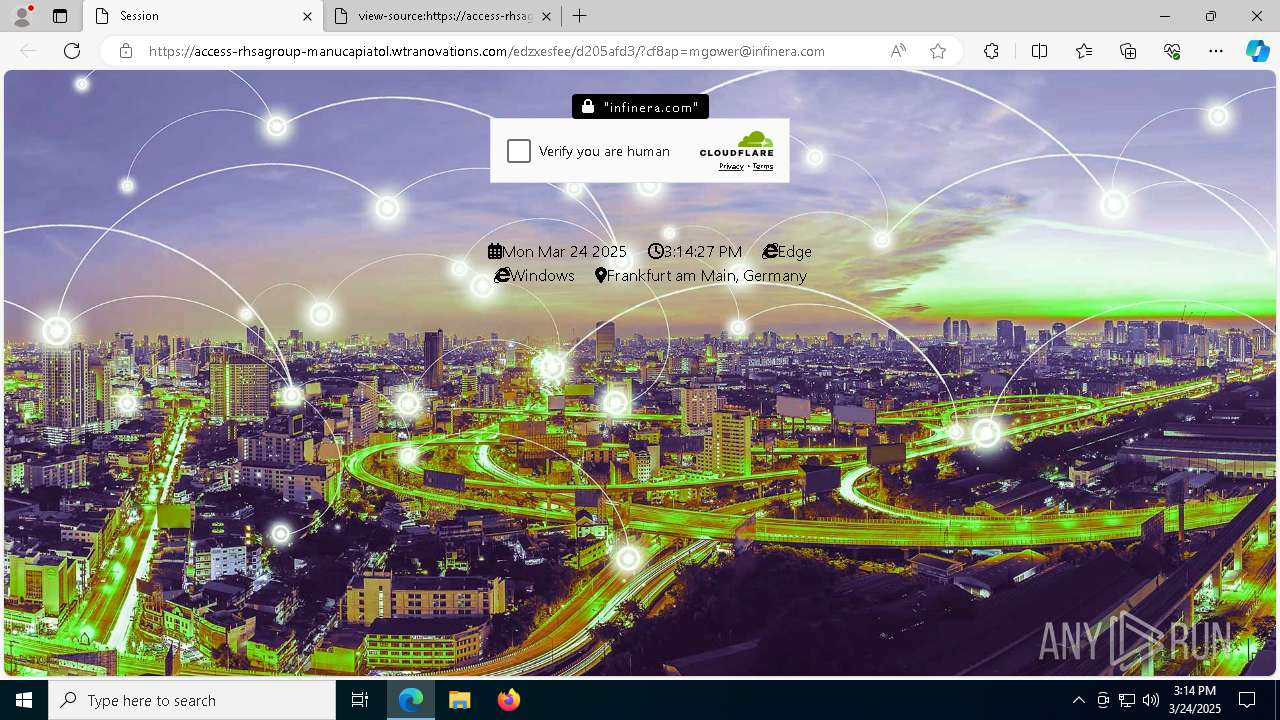Click Frankfurt am Main, Germany location text
1280x720 pixels.
(707, 275)
